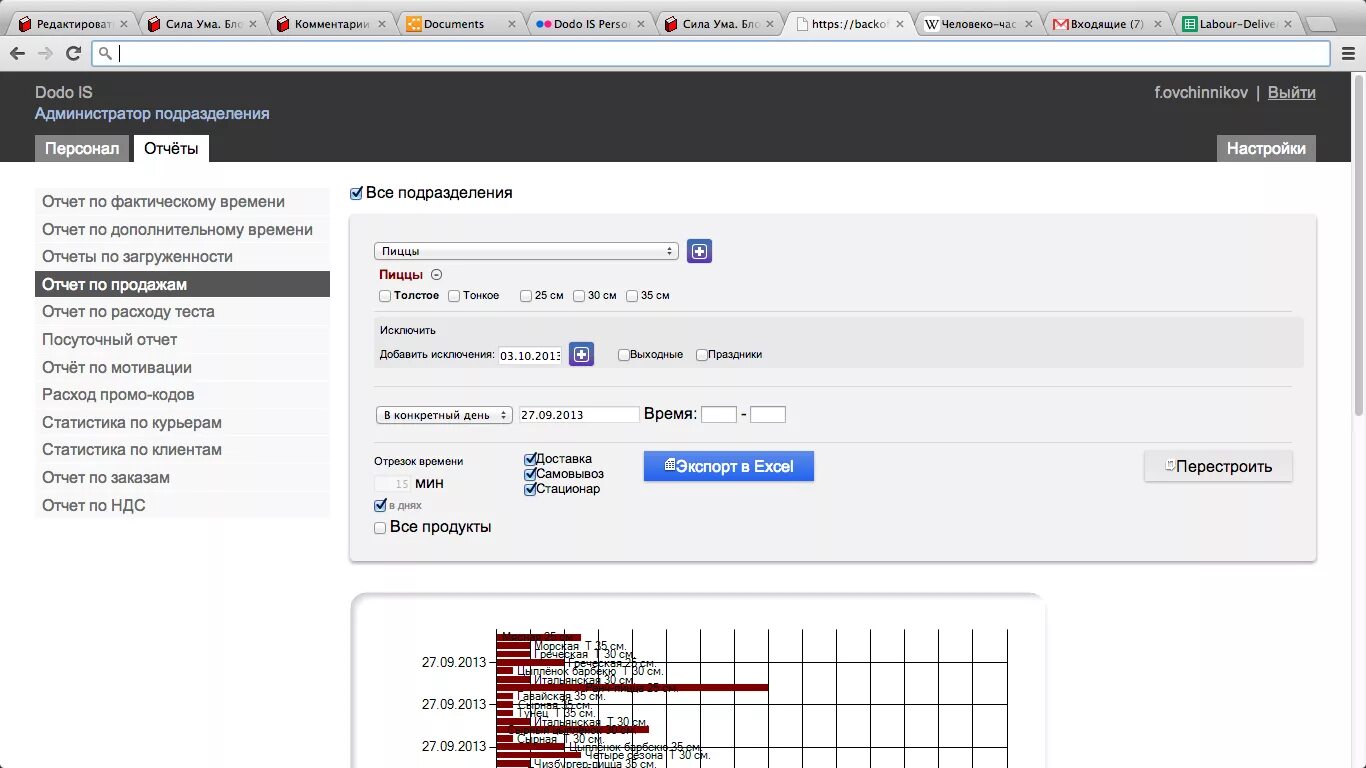Viewport: 1366px width, 768px height.
Task: Toggle the в днях checkbox
Action: click(x=380, y=505)
